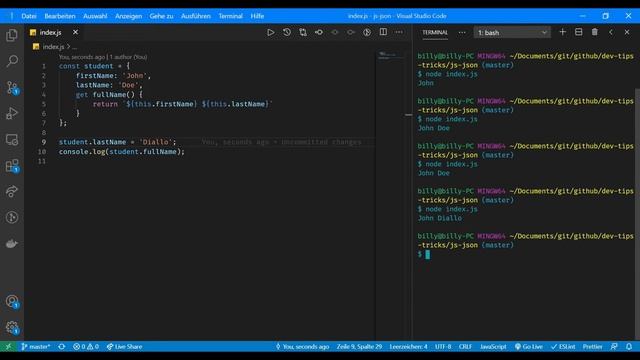Run the code with play icon

pyautogui.click(x=271, y=32)
